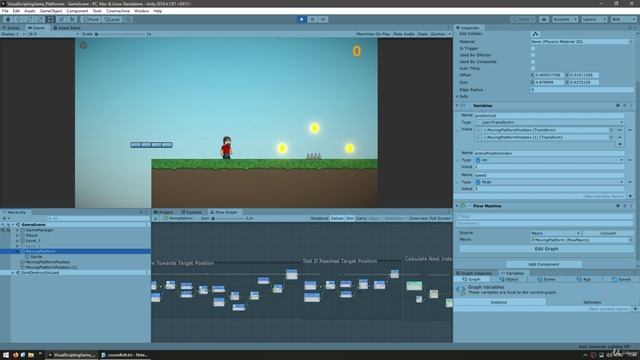The width and height of the screenshot is (640, 360).
Task: Click the Play button
Action: point(302,19)
